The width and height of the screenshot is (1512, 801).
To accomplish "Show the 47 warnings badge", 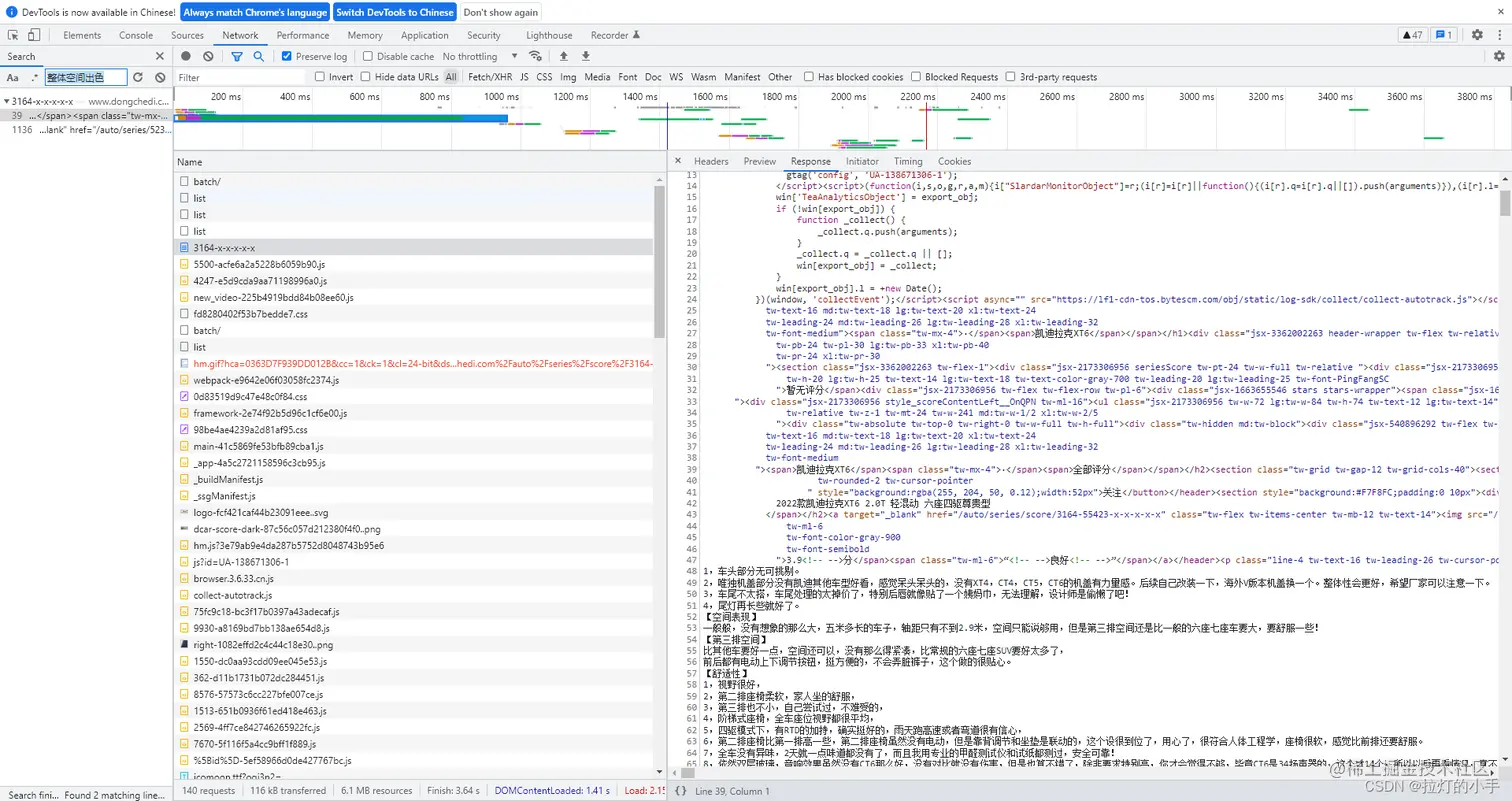I will point(1412,35).
